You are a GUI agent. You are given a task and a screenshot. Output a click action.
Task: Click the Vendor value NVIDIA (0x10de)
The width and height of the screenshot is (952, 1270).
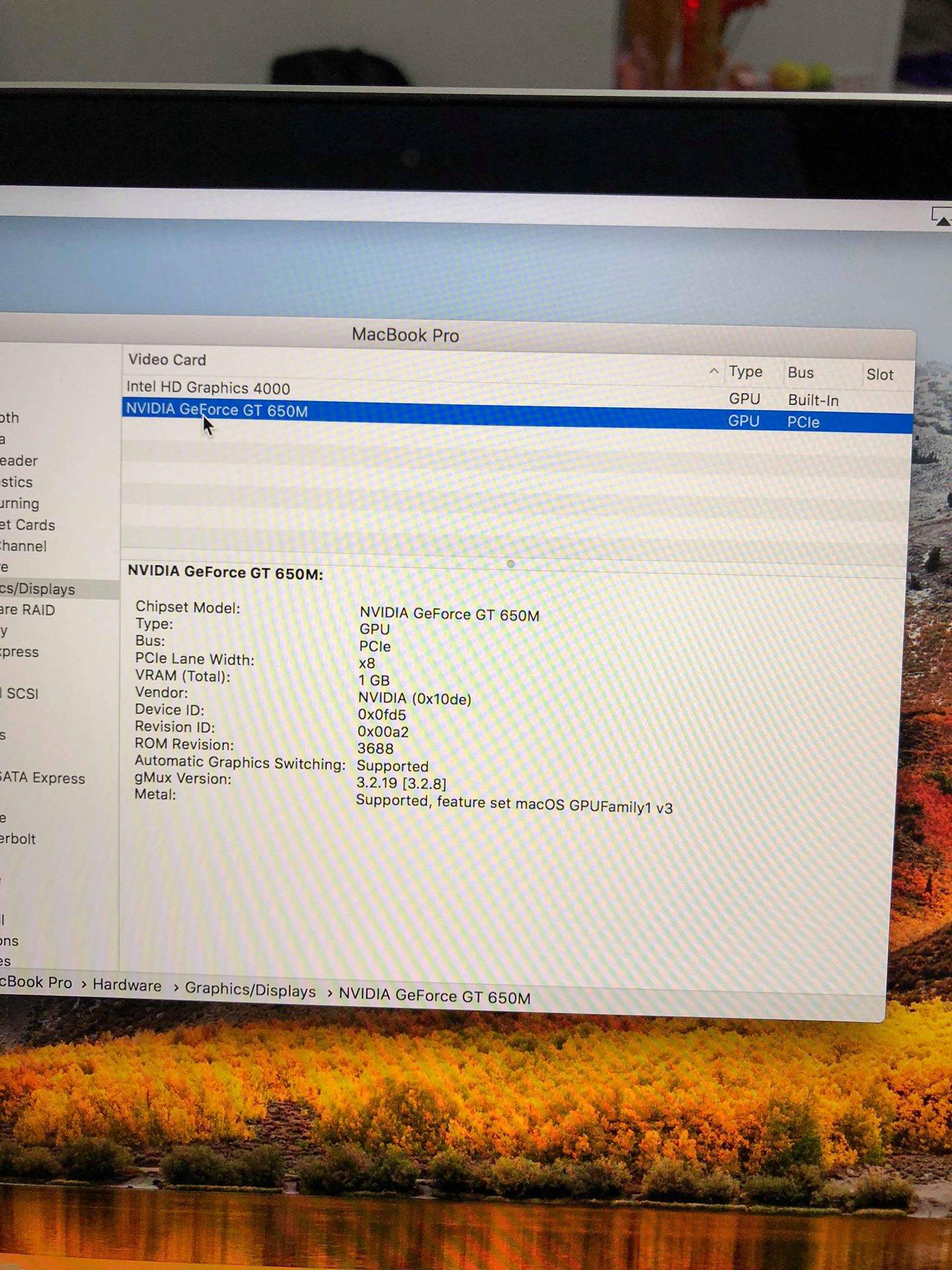click(x=415, y=699)
